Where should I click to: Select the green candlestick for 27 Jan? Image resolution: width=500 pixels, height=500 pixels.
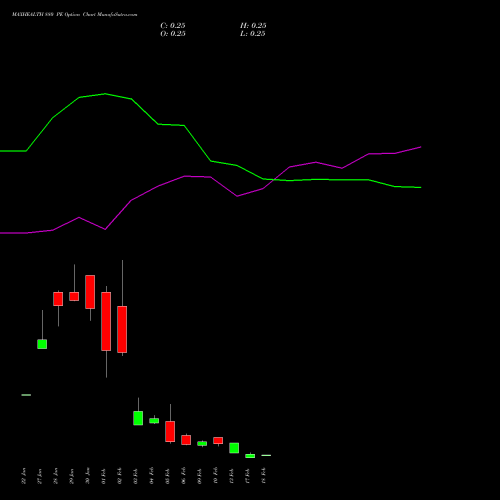pyautogui.click(x=42, y=344)
